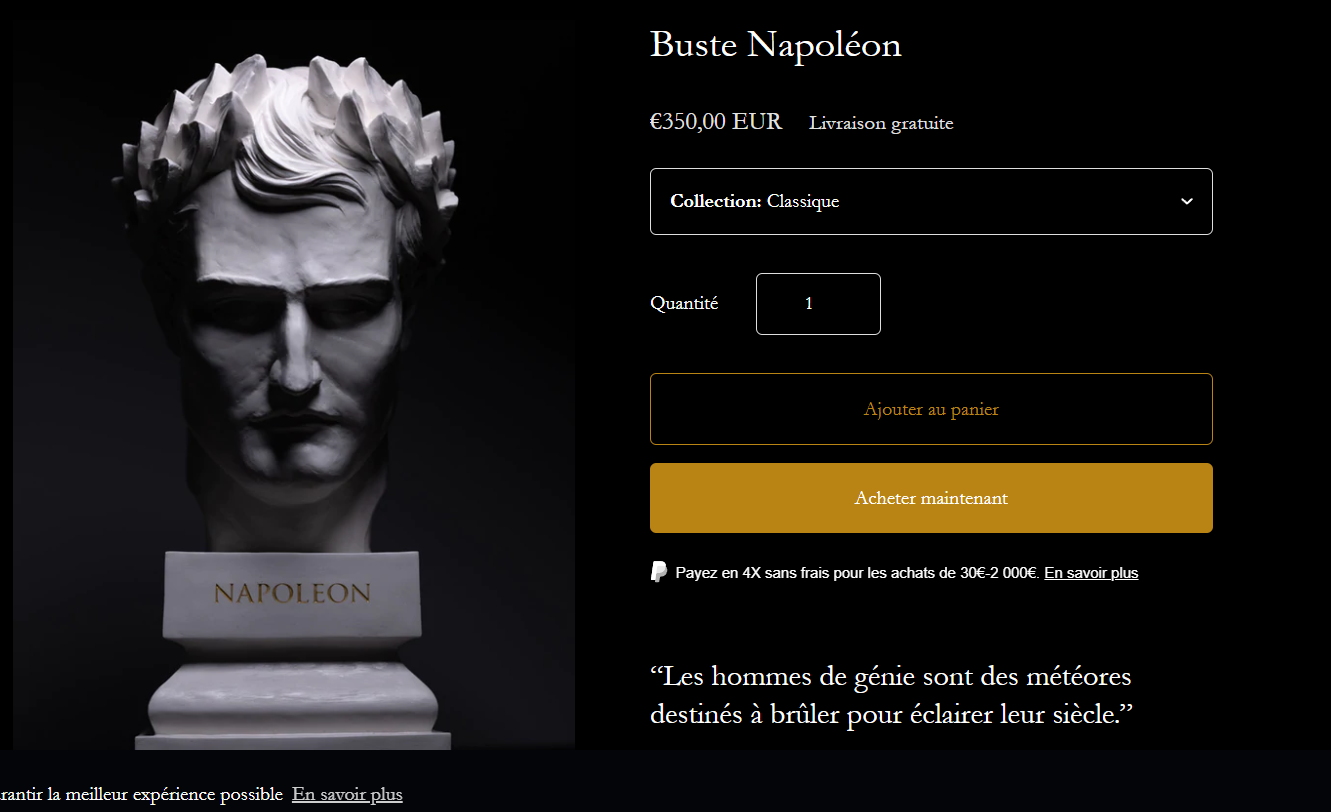Open PayPal 4X En savoir plus link
This screenshot has width=1331, height=812.
click(x=1091, y=573)
